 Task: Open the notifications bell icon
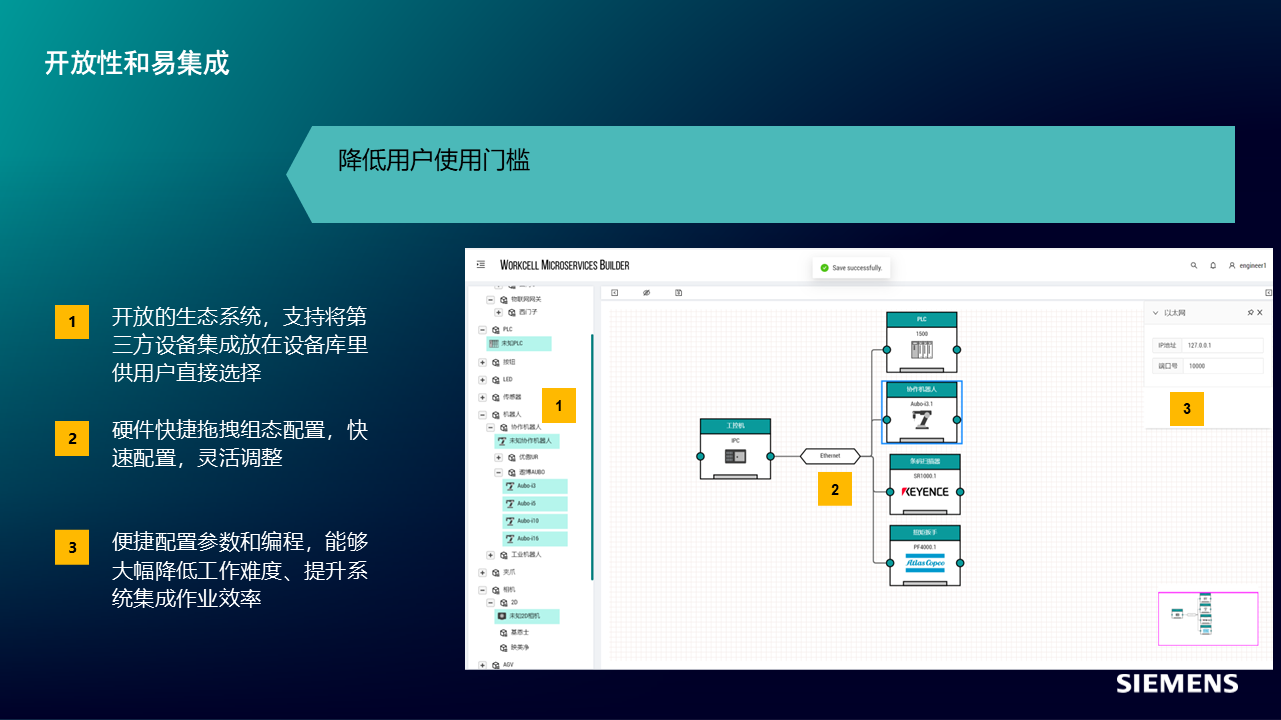[x=1213, y=266]
